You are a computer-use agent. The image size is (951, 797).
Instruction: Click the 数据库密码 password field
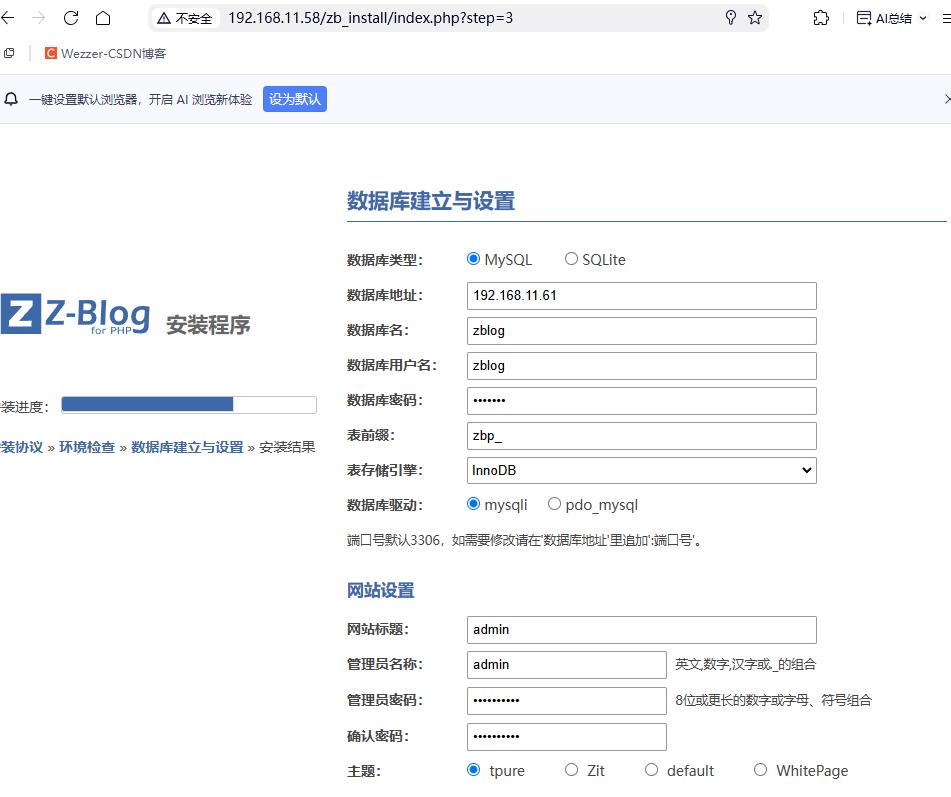coord(642,401)
